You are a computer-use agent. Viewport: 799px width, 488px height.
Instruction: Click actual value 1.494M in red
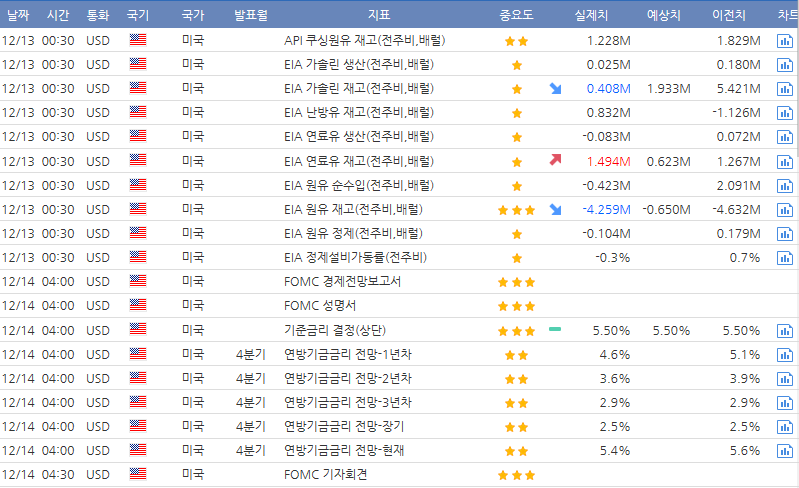coord(608,161)
